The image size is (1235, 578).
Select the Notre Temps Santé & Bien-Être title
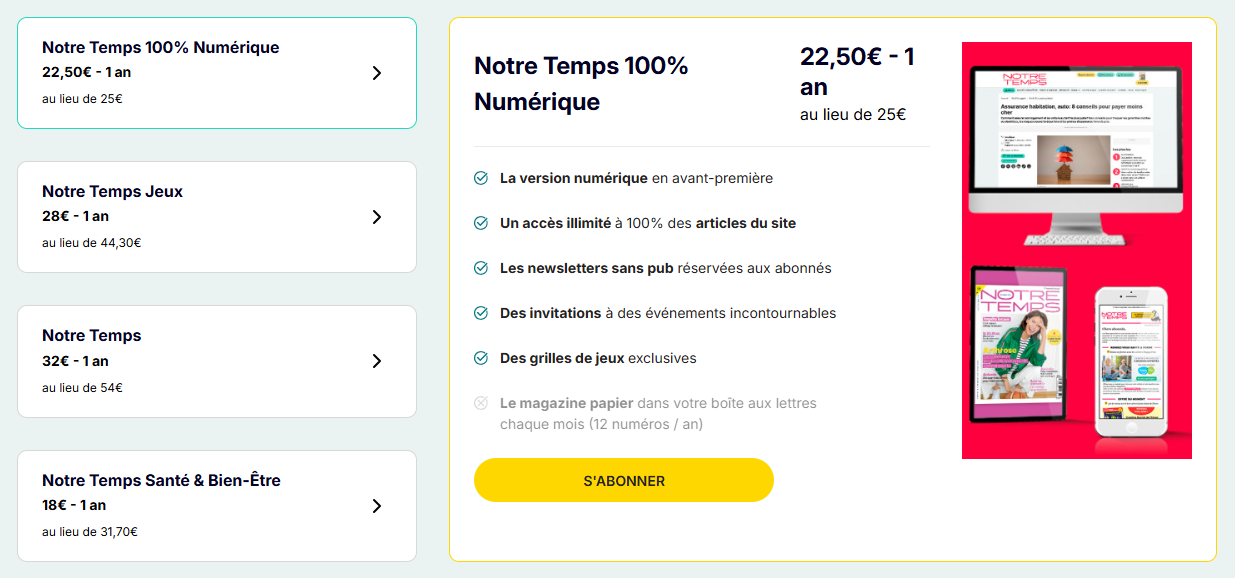pyautogui.click(x=161, y=480)
